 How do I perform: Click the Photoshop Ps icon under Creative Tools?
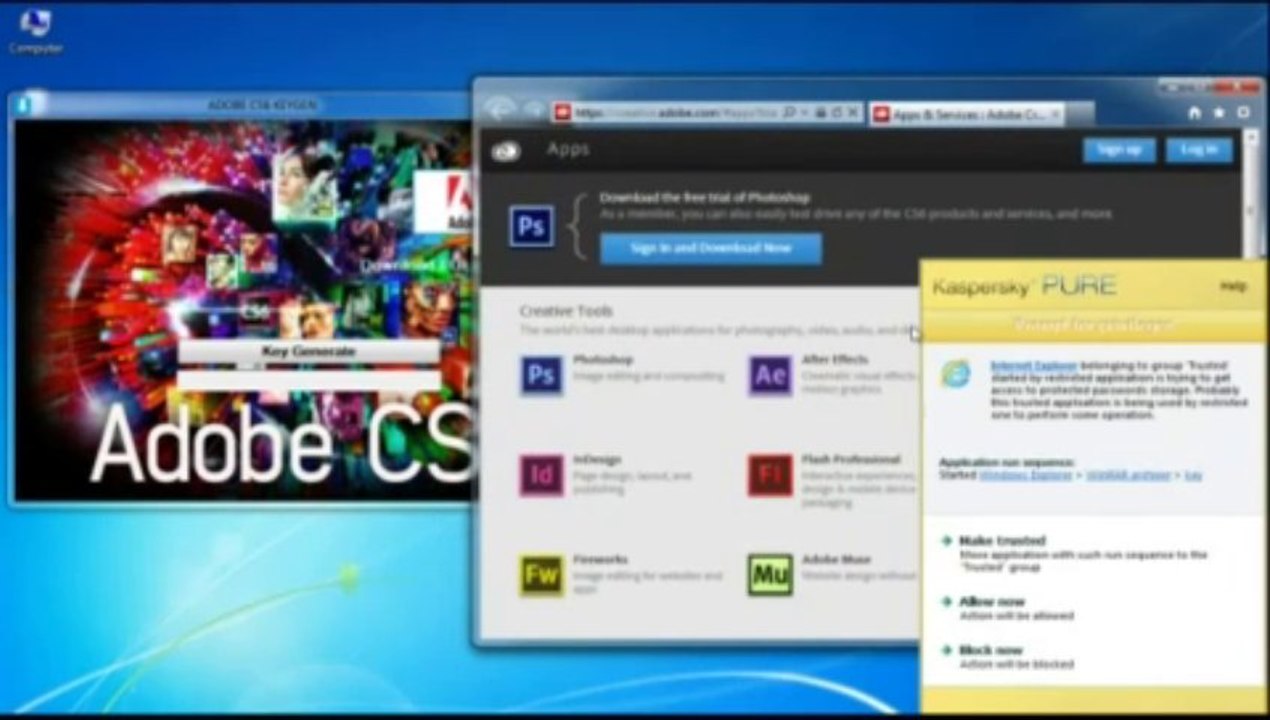coord(541,375)
